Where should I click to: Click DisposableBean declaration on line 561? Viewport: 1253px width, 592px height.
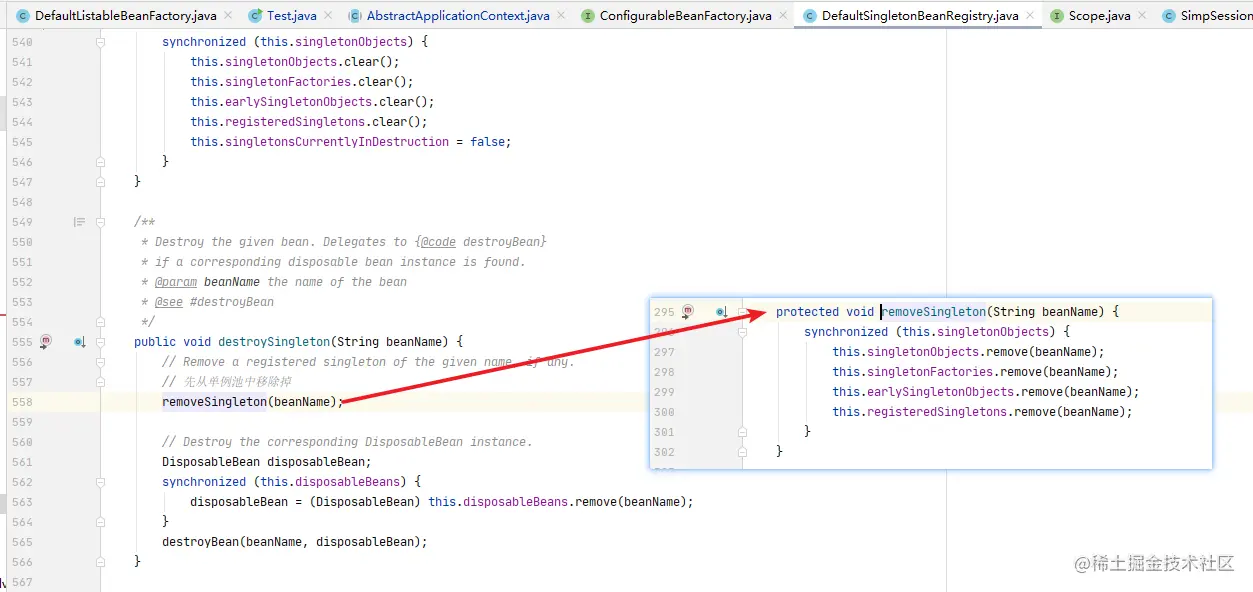[266, 462]
